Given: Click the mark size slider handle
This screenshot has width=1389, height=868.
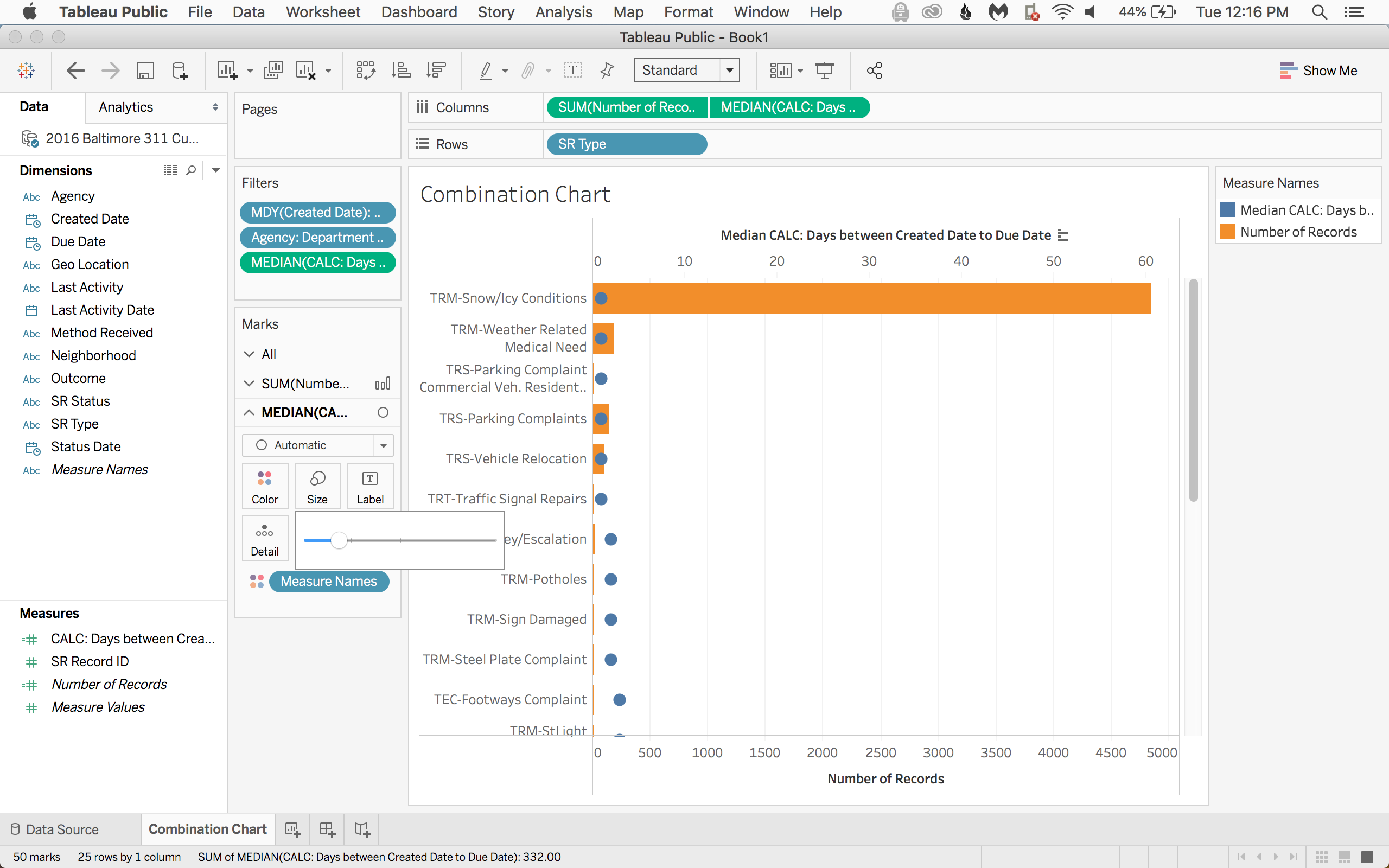Looking at the screenshot, I should (x=339, y=540).
